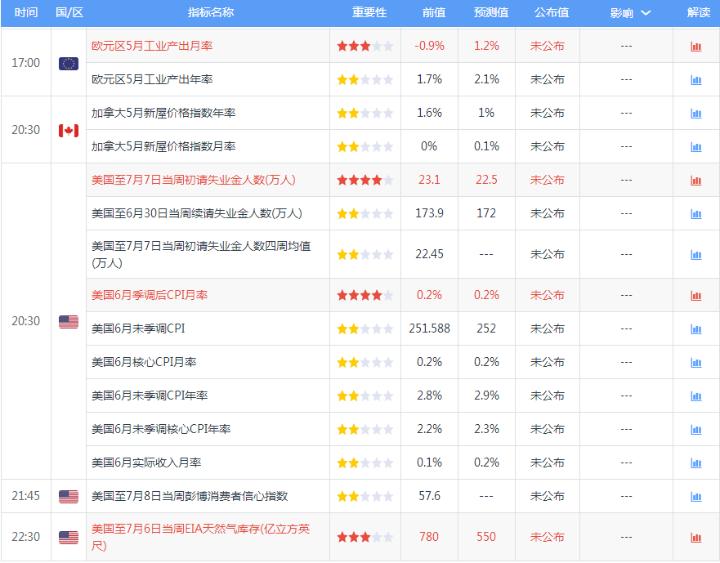
Task: Click importance stars for EIA天然气库存
Action: click(365, 537)
